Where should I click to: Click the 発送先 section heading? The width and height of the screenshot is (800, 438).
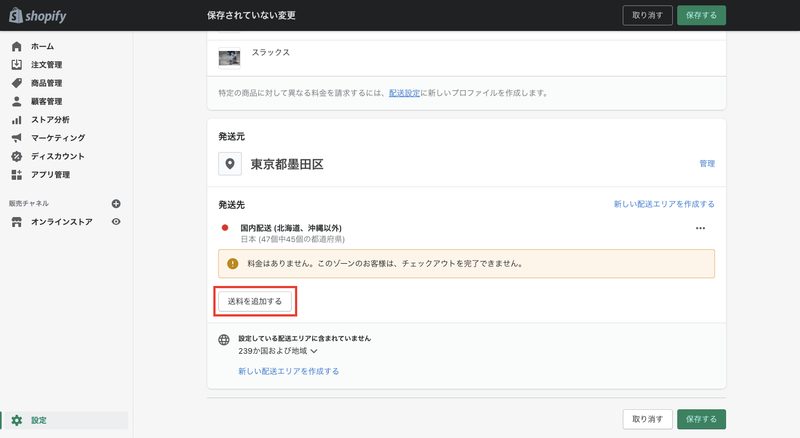[232, 205]
